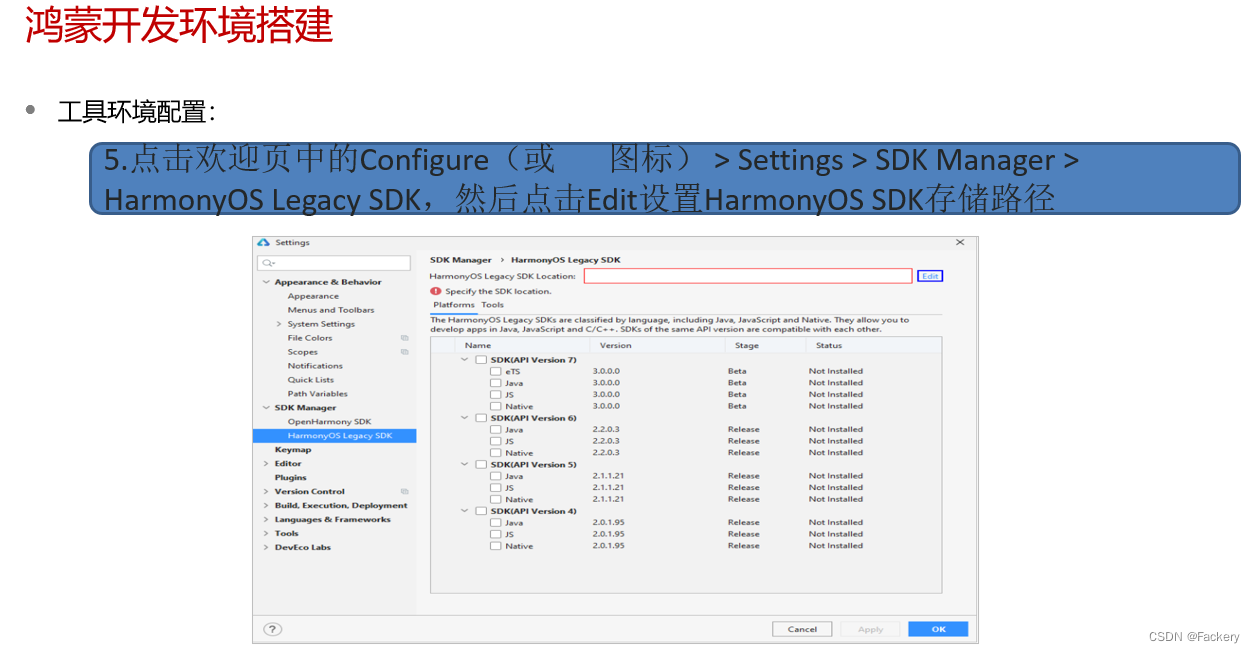Open the Plugins settings
Screen dimensions: 1255x653
291,478
